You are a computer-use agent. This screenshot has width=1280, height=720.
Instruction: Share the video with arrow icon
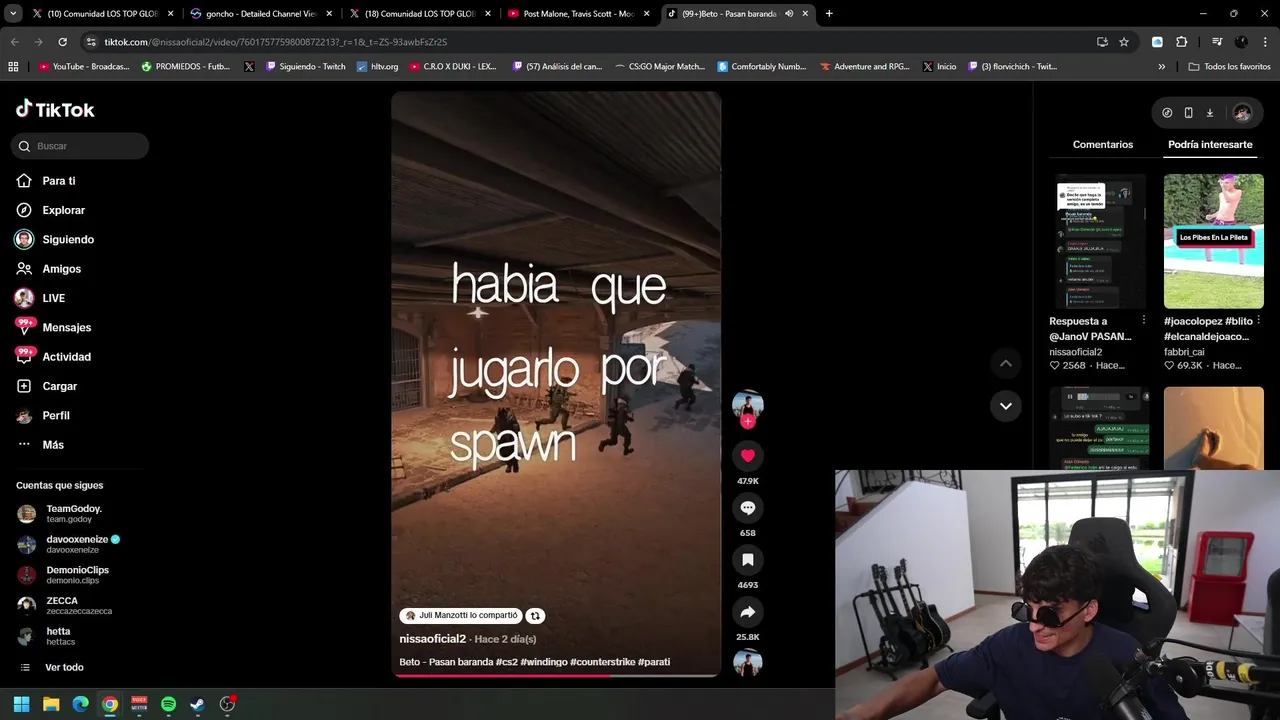coord(747,612)
